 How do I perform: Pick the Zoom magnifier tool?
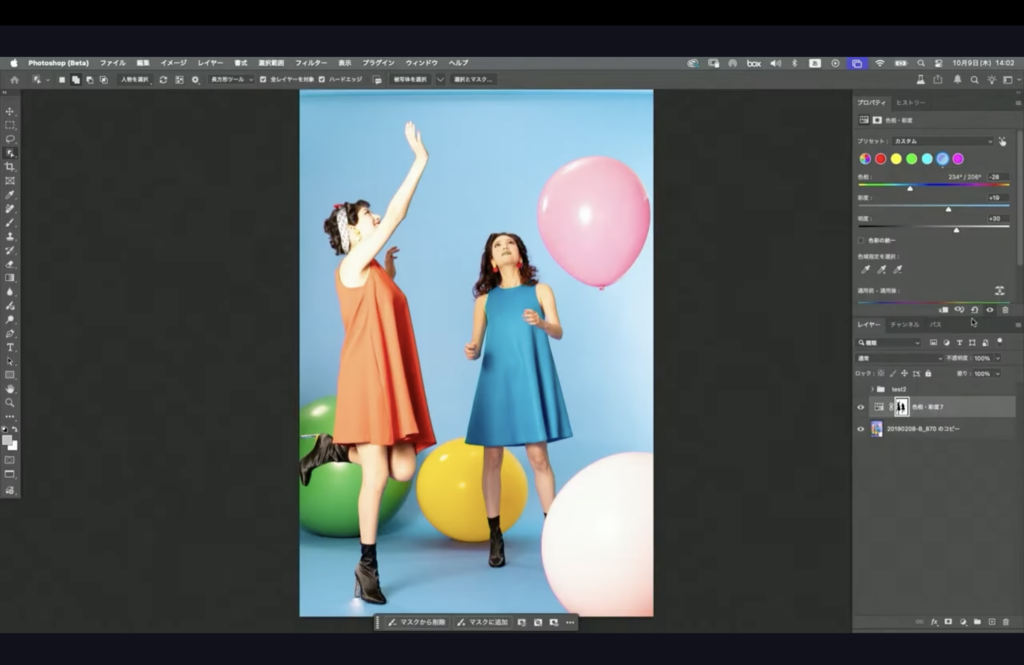10,402
